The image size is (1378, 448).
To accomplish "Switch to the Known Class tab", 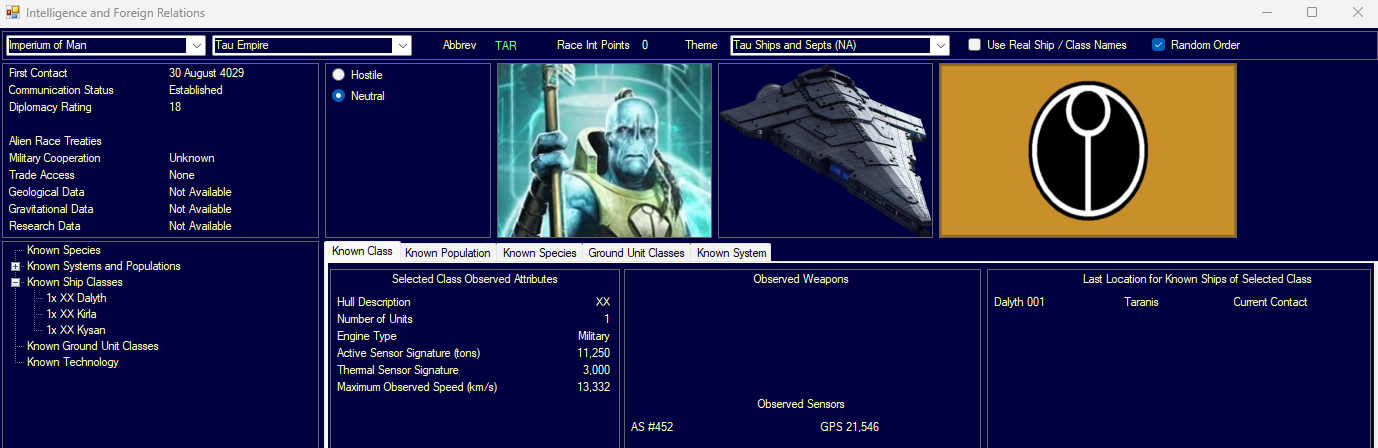I will (x=362, y=252).
